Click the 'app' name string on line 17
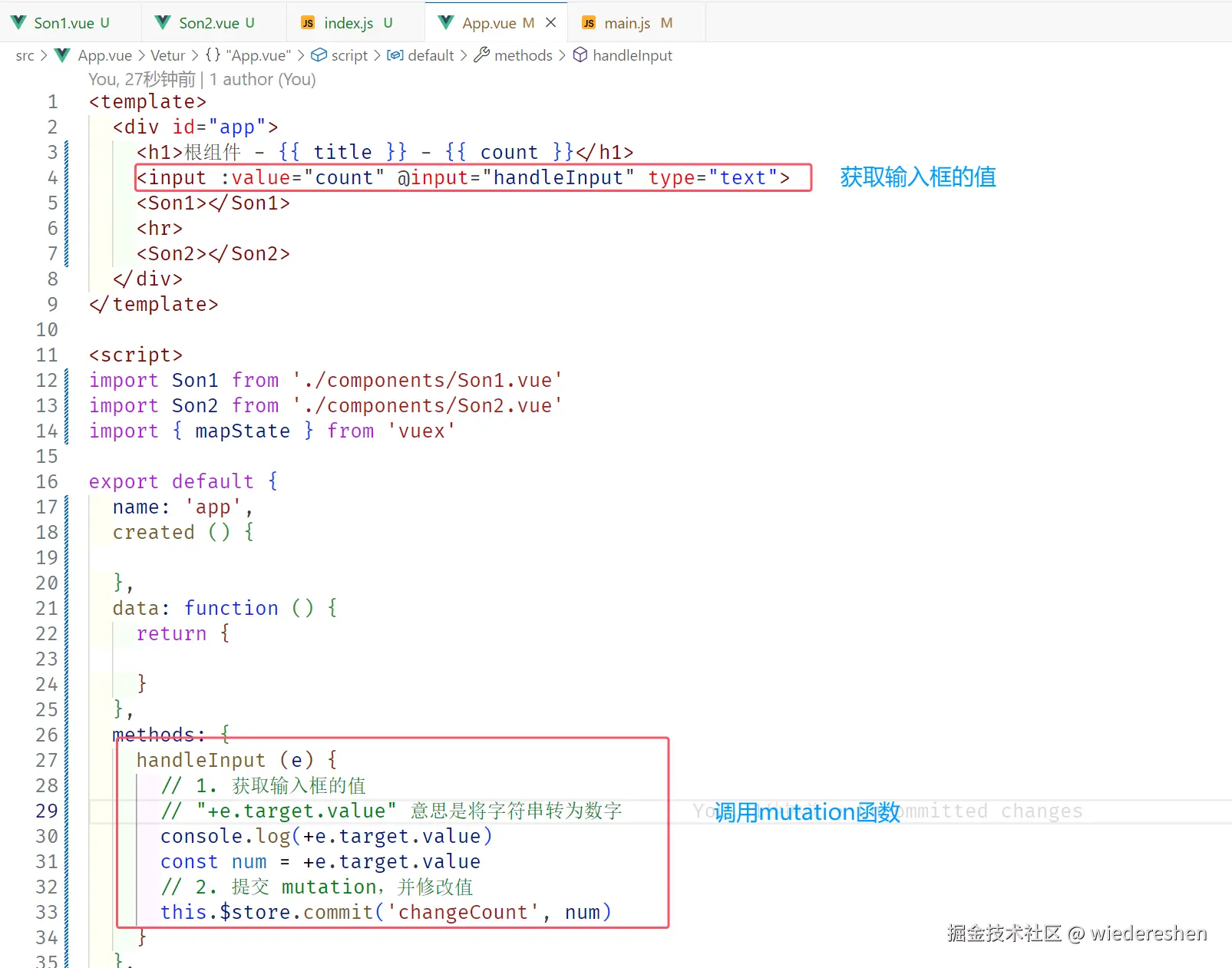The width and height of the screenshot is (1232, 968). click(213, 507)
